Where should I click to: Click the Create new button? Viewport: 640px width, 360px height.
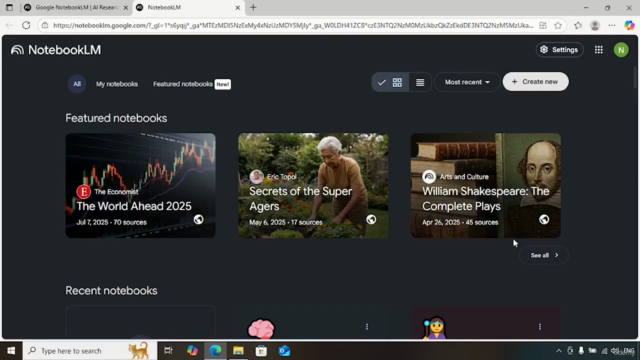point(535,82)
